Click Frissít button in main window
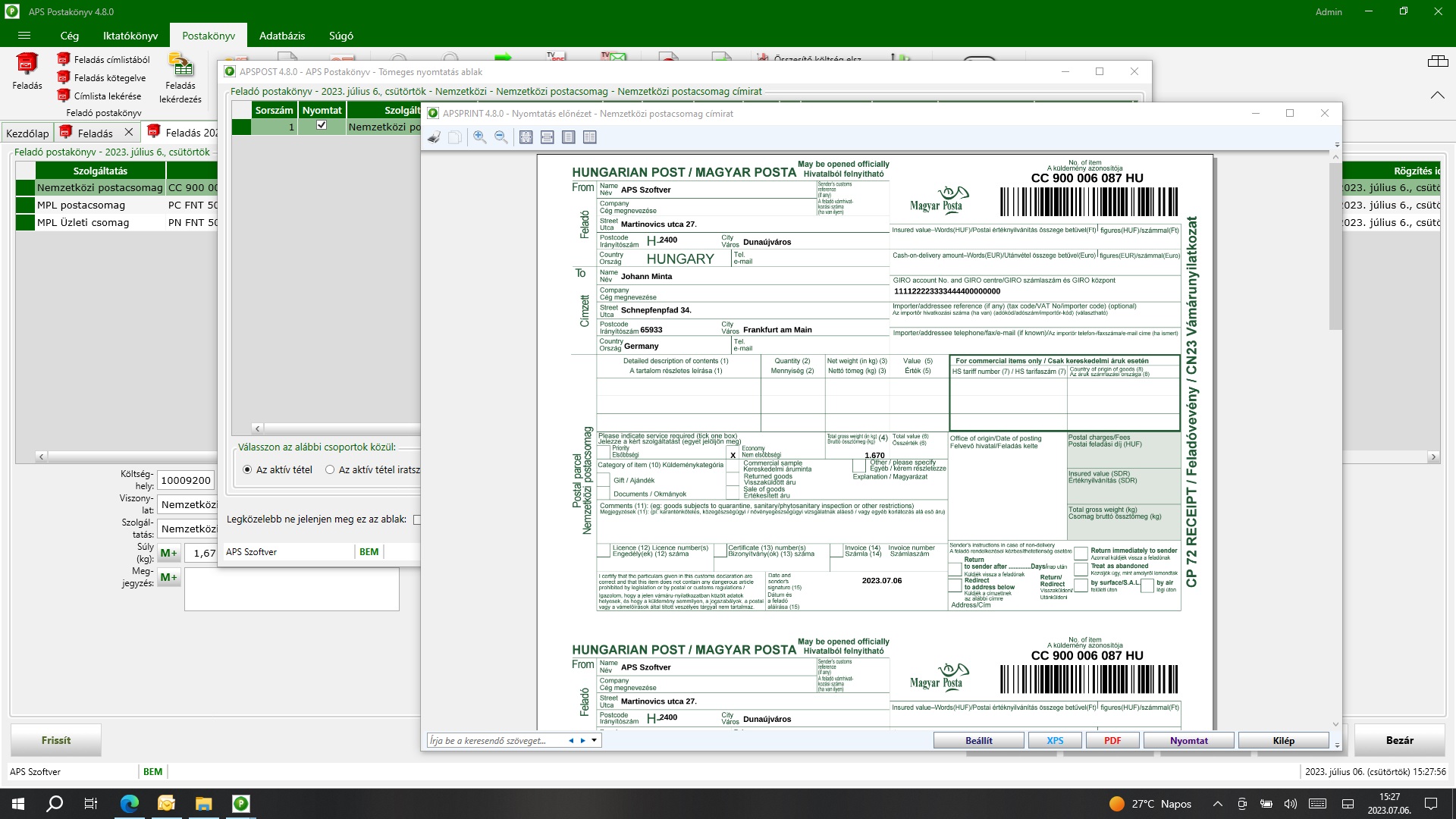1456x819 pixels. pos(56,740)
